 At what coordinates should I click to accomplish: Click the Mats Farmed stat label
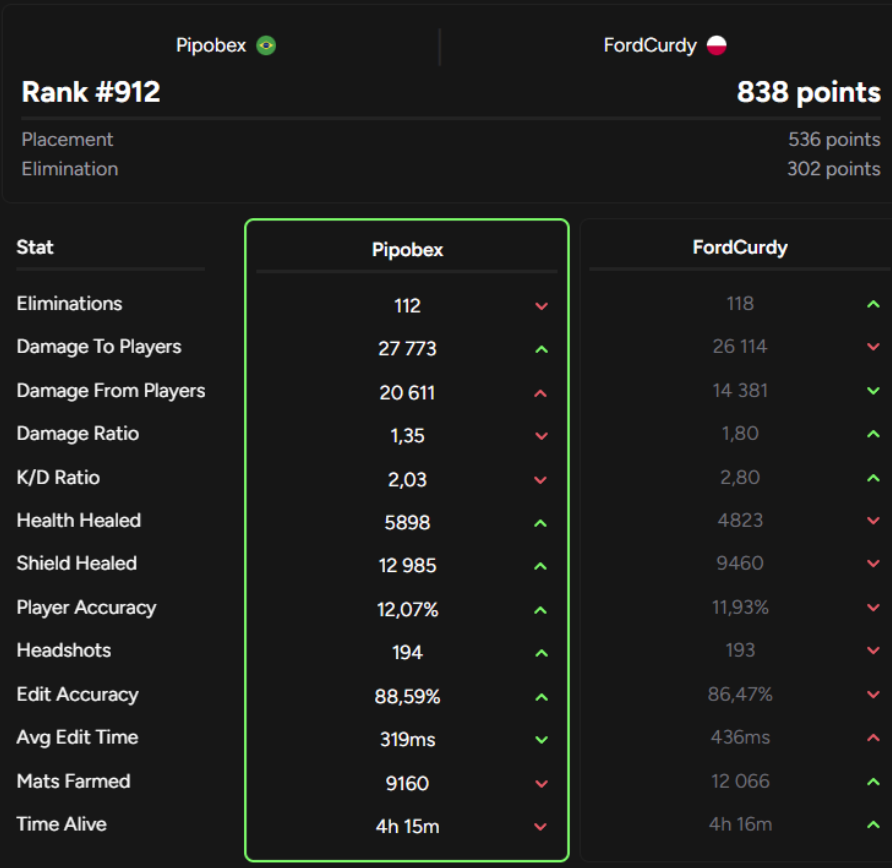pyautogui.click(x=73, y=782)
